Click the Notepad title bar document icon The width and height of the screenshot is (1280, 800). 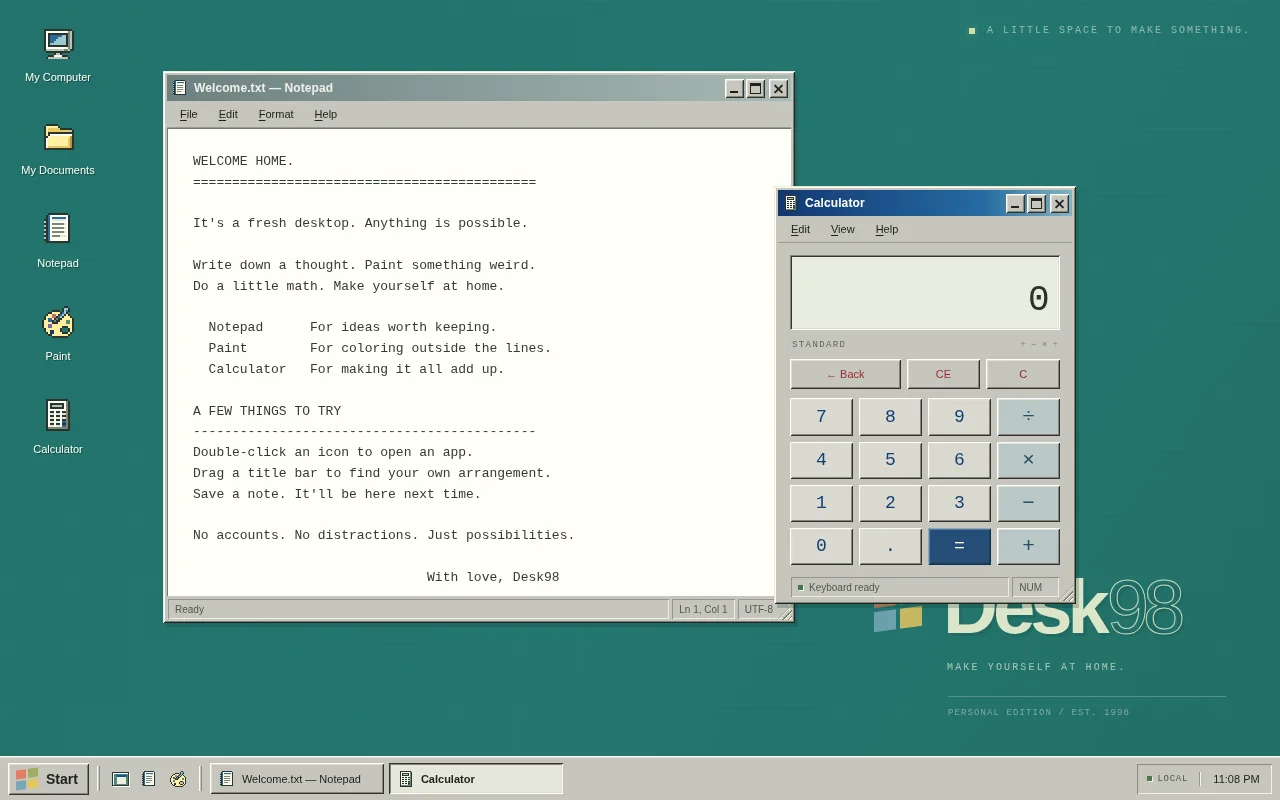click(x=180, y=88)
